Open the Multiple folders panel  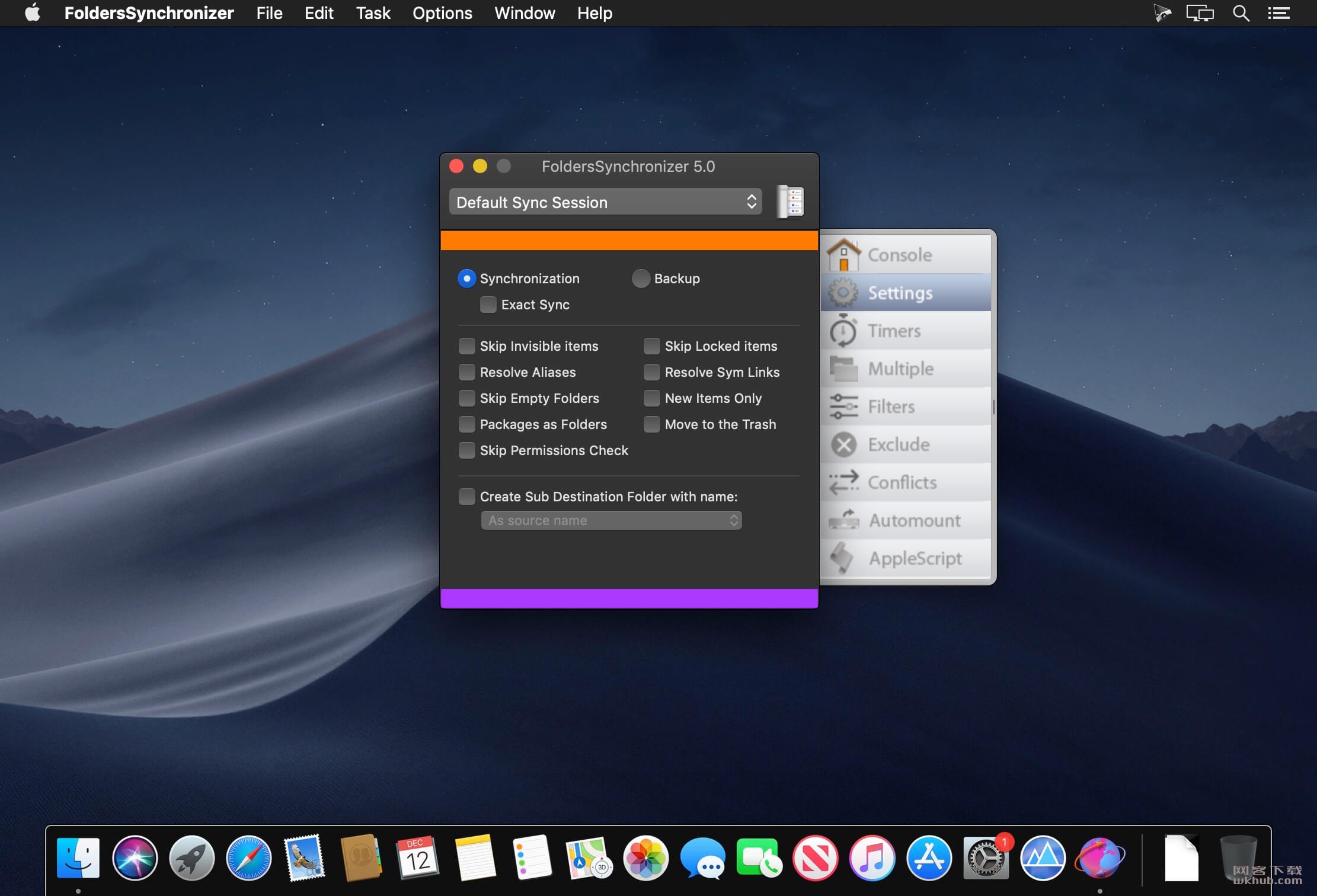[906, 369]
